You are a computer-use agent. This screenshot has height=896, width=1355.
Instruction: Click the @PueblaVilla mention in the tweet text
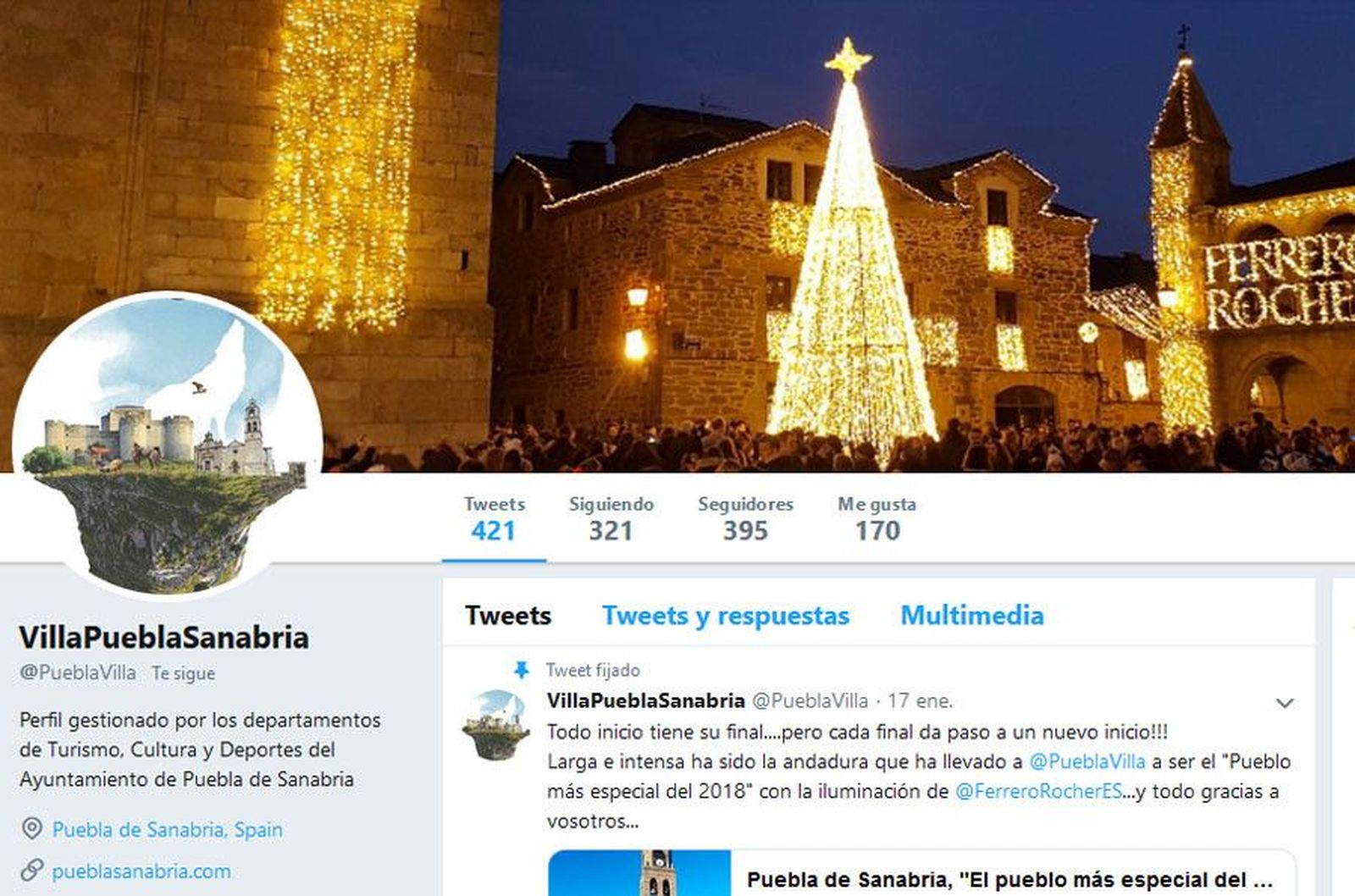(x=1087, y=761)
